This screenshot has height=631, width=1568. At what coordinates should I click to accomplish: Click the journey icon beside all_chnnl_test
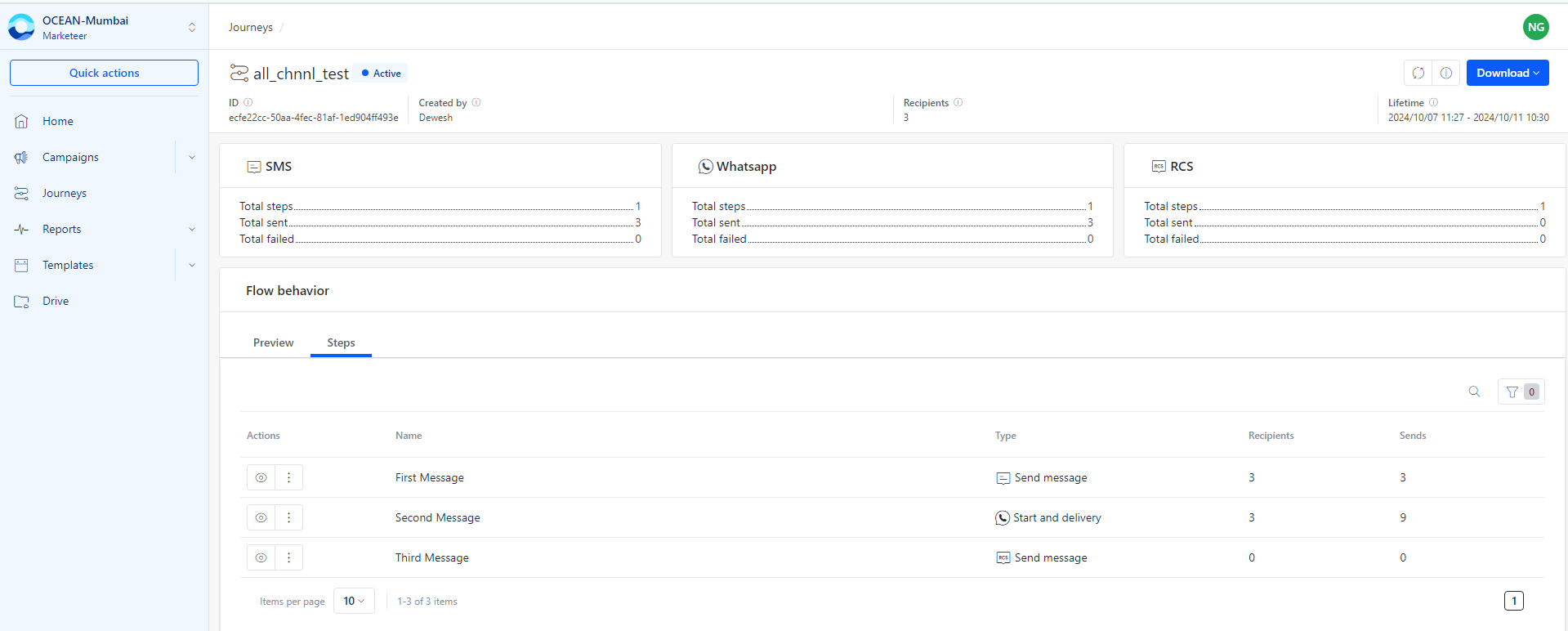(239, 73)
